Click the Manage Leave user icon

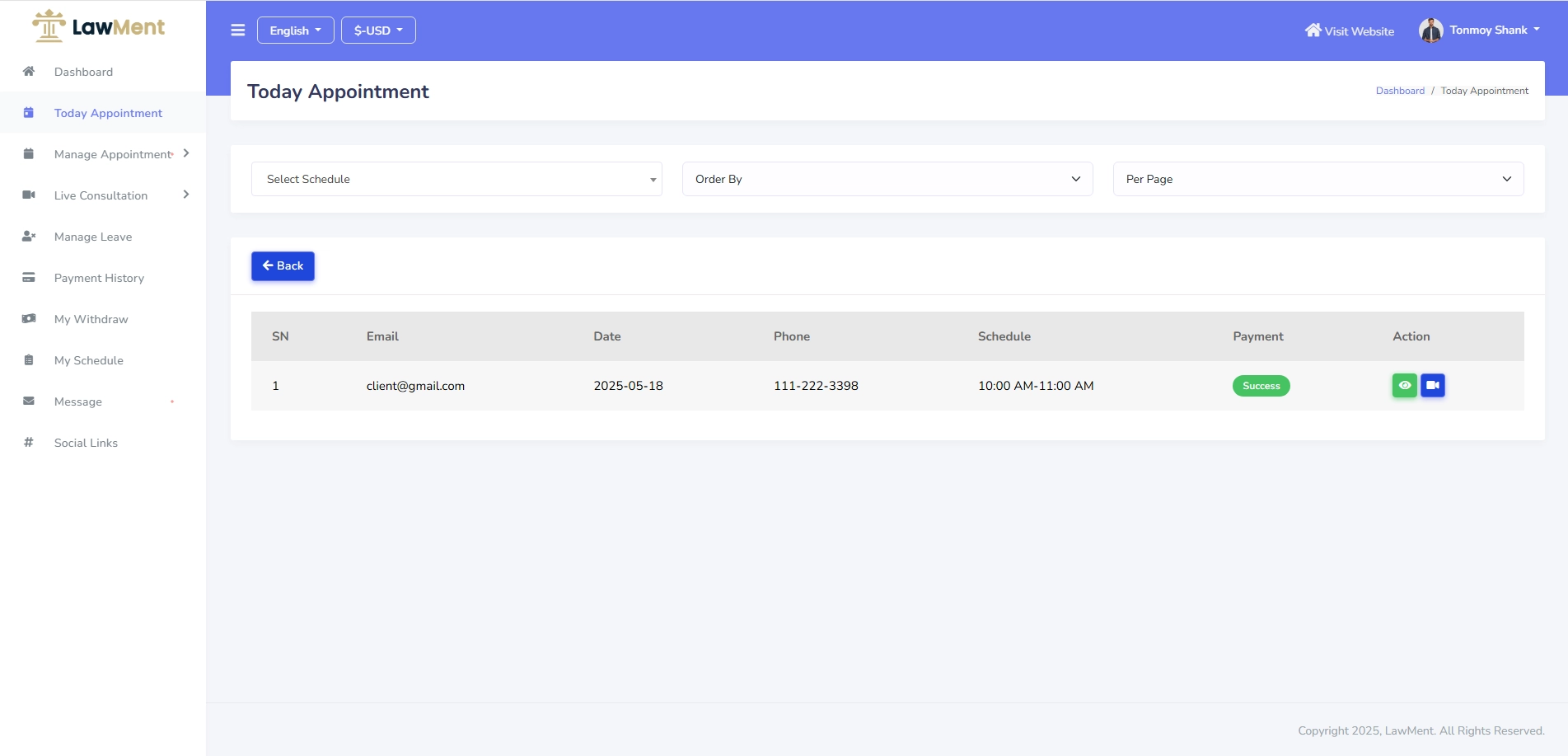tap(29, 236)
